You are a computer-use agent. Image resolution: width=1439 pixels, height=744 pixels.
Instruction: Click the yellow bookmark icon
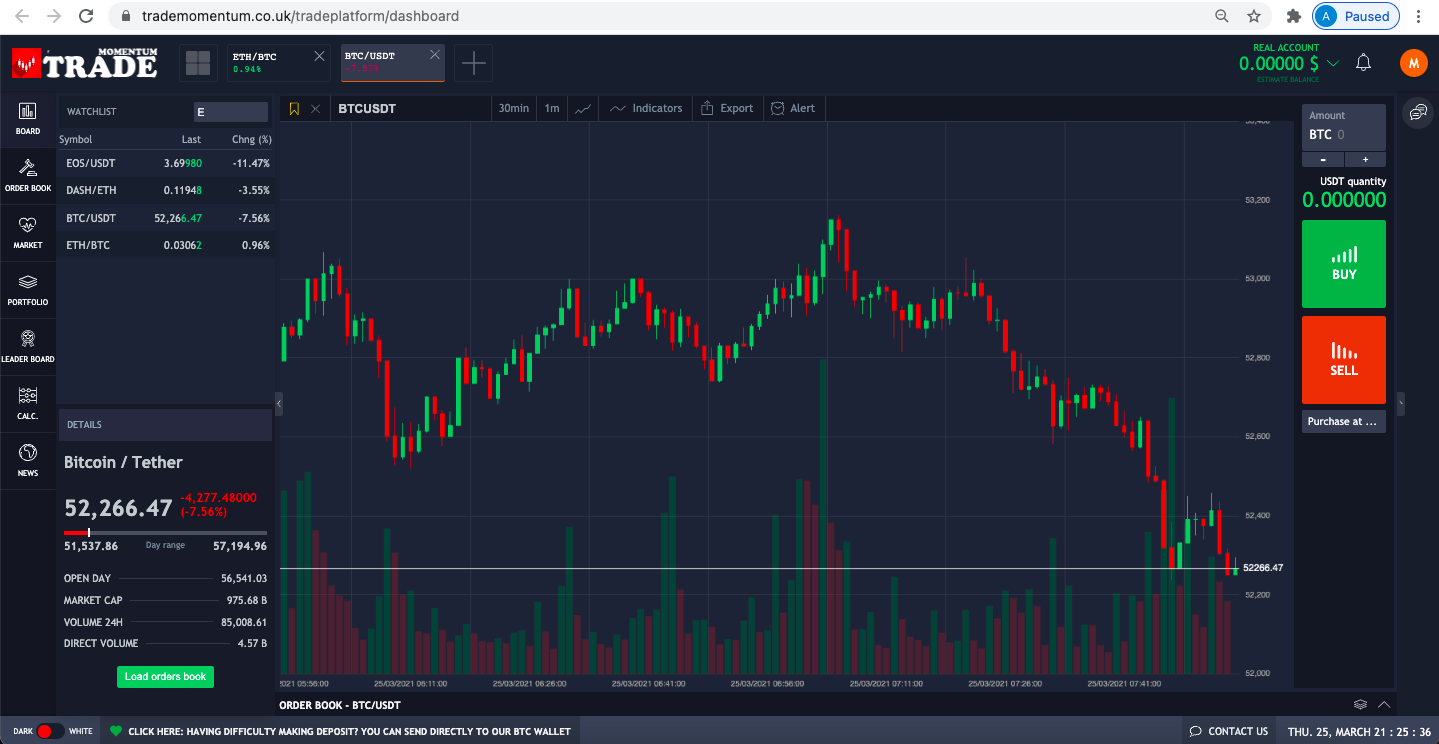point(294,108)
